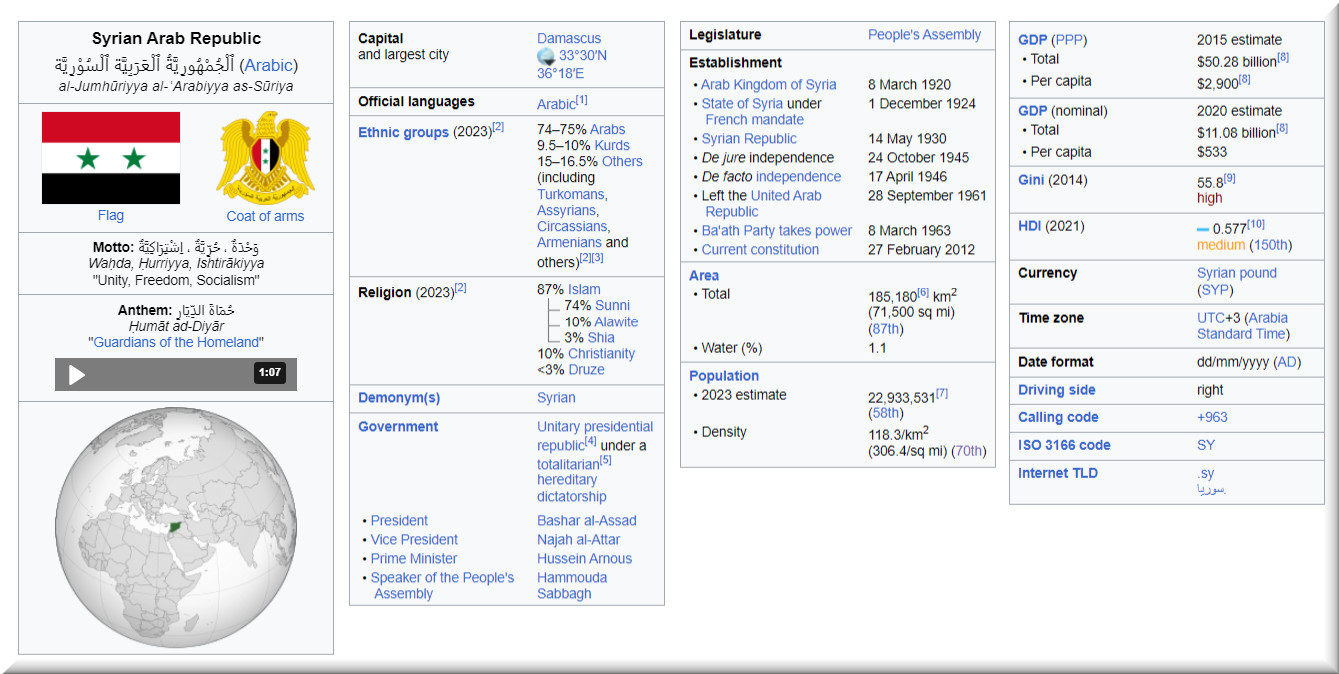Screen dimensions: 1339x674
Task: Click the Kurds ethnic group link
Action: (x=612, y=145)
